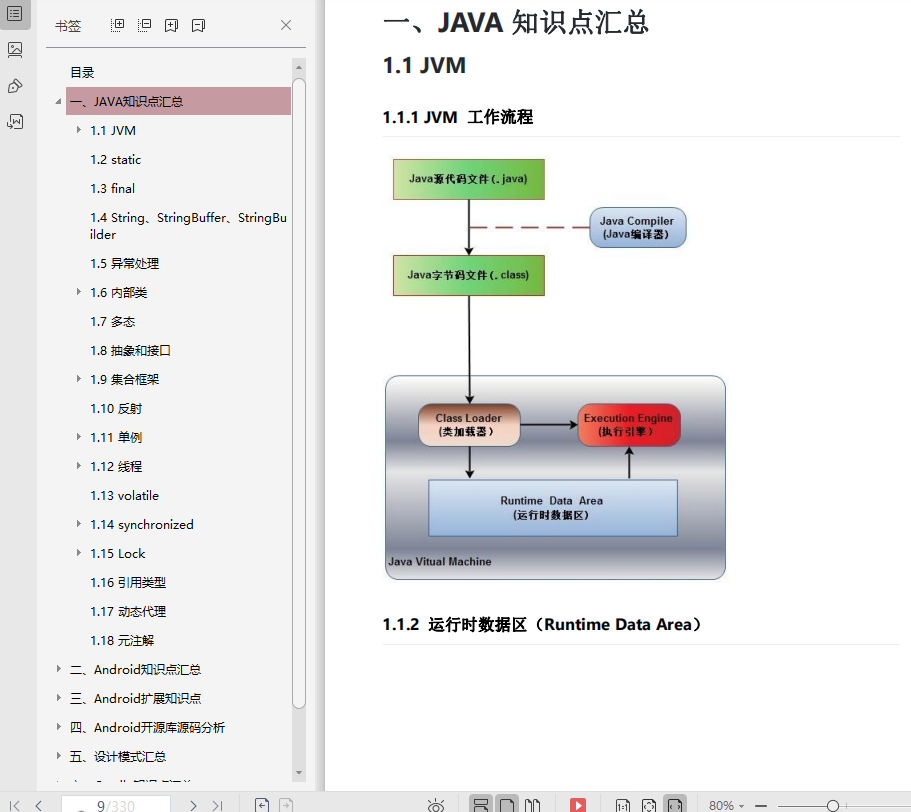Expand the 1.1 JVM bookmark entry

tap(80, 130)
